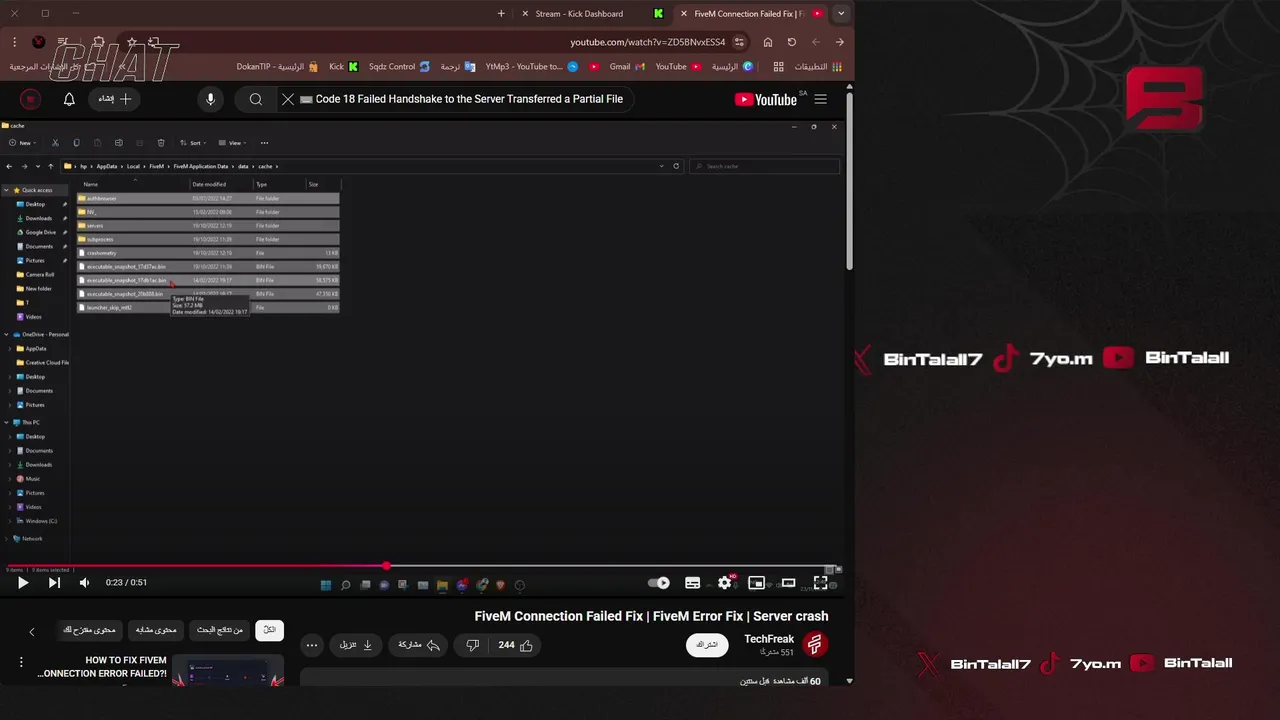This screenshot has width=1280, height=720.
Task: Select the محتوى مقترح لك chip
Action: (90, 630)
